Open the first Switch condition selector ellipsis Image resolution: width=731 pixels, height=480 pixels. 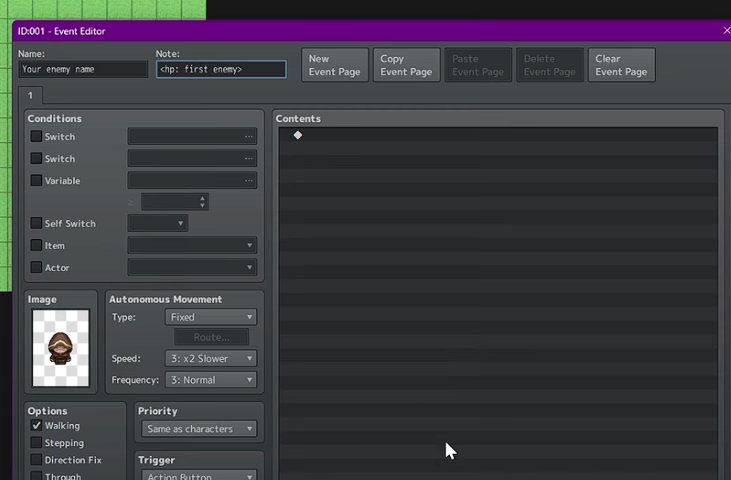(x=248, y=137)
